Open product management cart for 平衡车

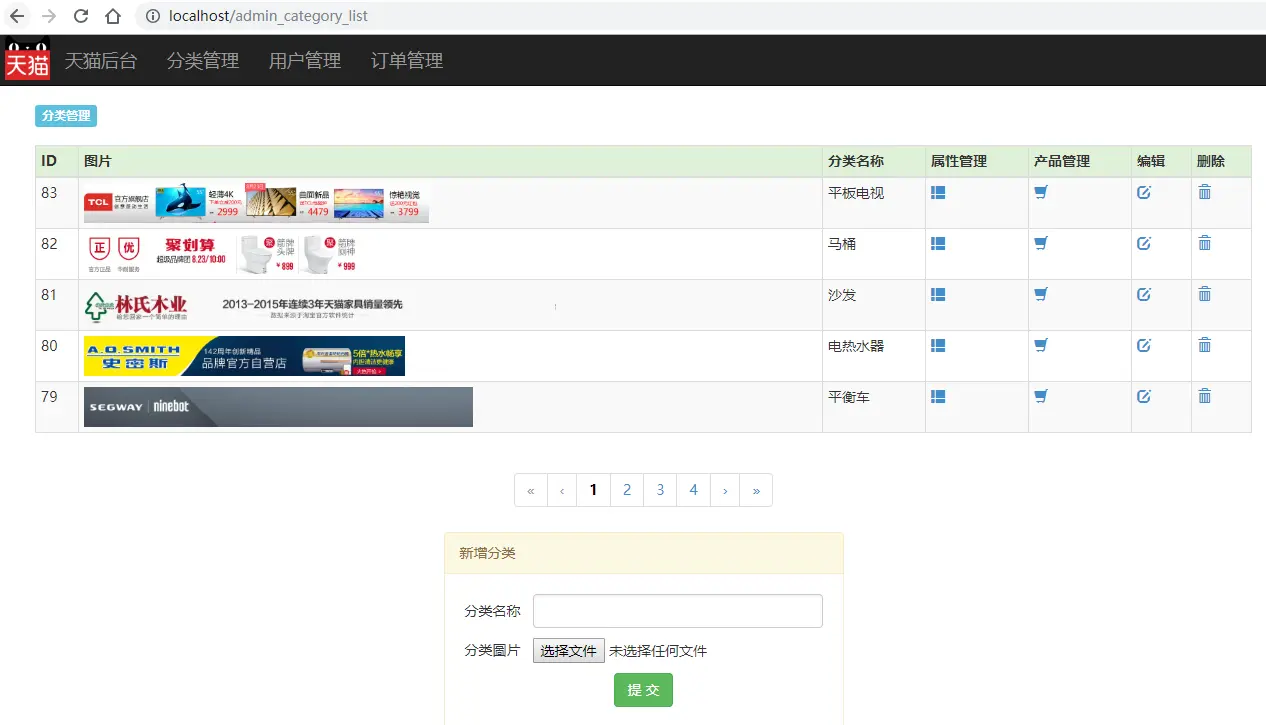1041,396
